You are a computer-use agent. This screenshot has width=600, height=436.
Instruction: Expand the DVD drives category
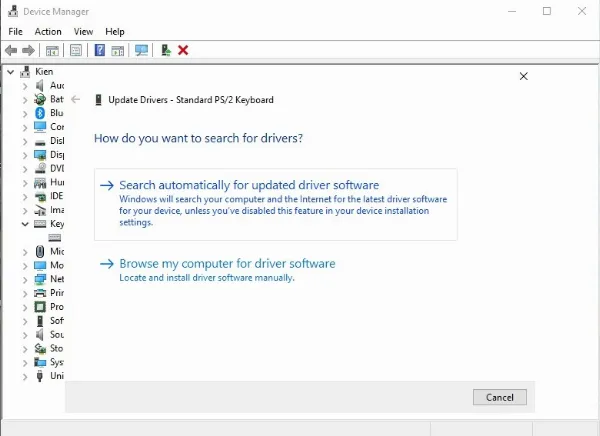coord(25,169)
